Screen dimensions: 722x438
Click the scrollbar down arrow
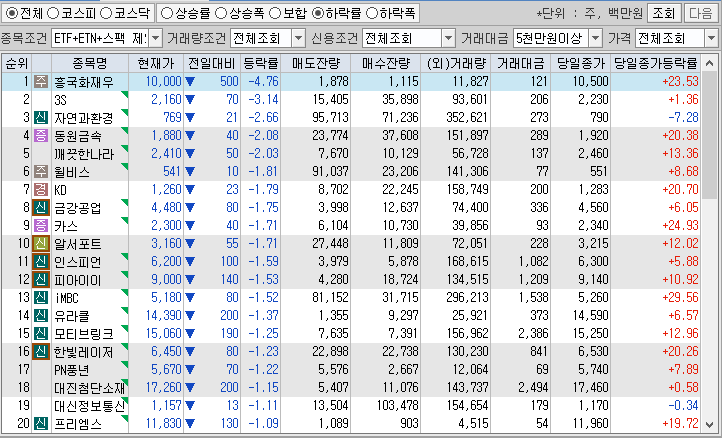pos(709,424)
